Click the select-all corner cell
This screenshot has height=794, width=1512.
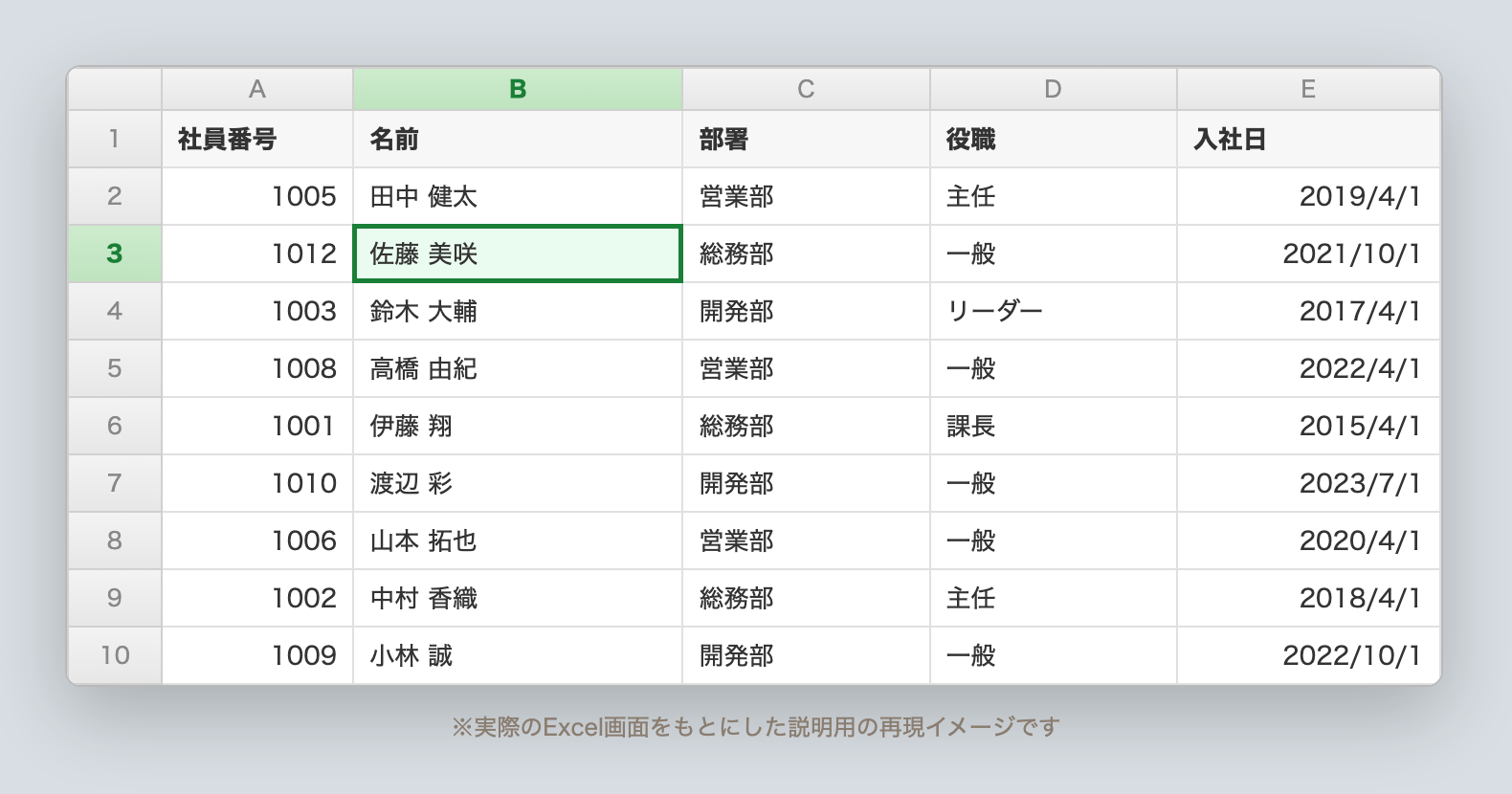pyautogui.click(x=115, y=89)
